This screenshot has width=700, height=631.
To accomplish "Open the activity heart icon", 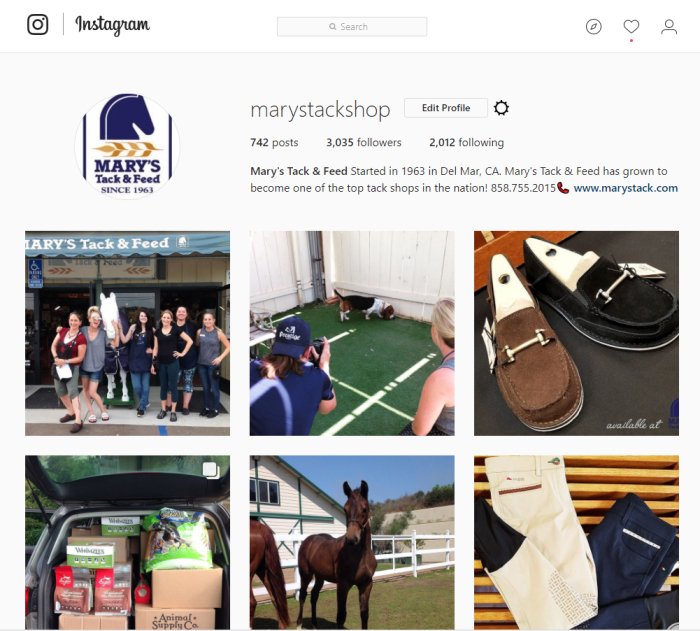I will pyautogui.click(x=631, y=27).
